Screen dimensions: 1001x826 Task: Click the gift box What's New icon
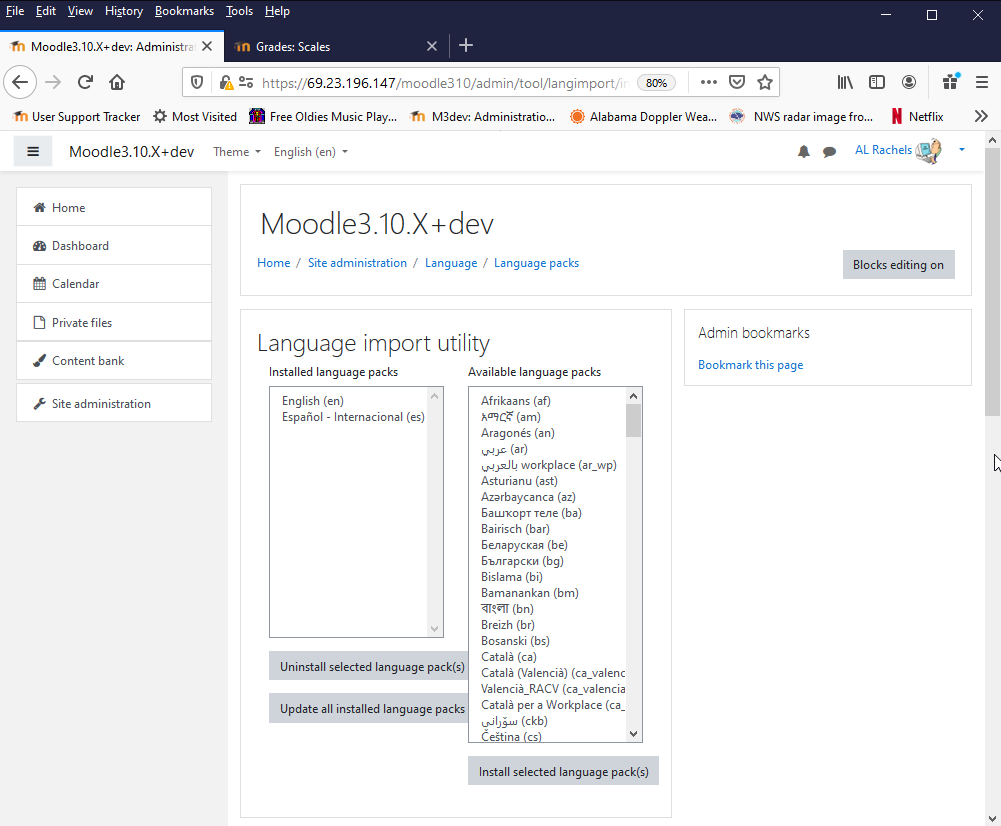951,82
